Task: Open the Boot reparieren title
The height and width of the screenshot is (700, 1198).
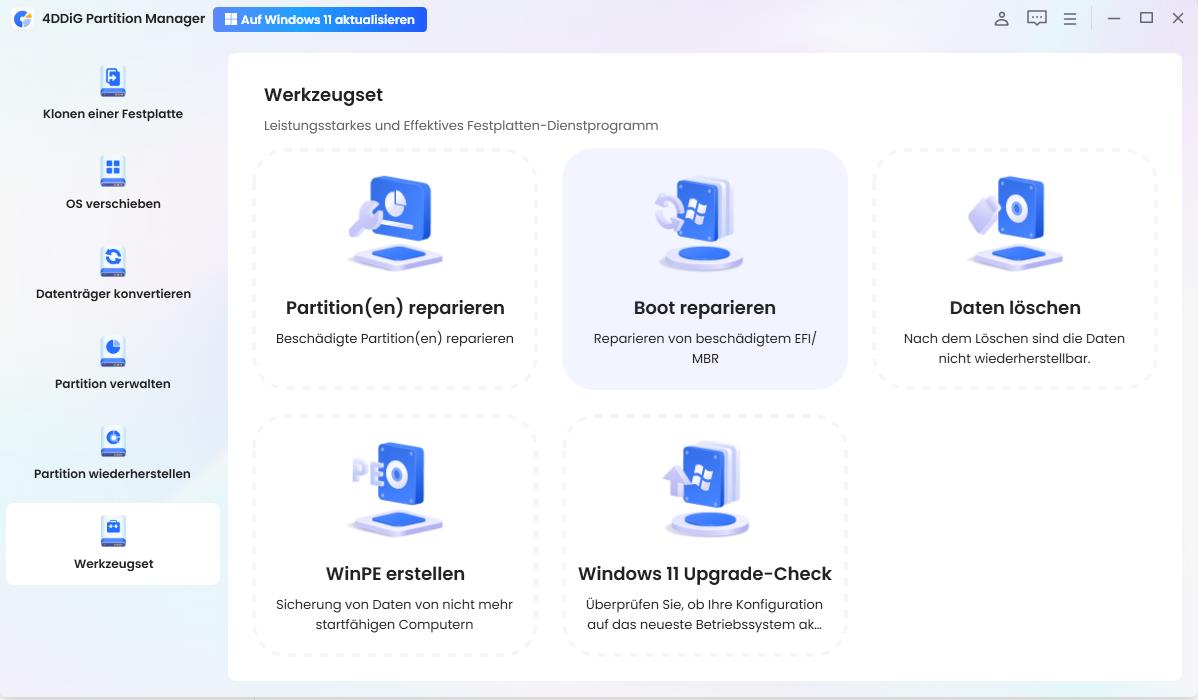Action: (704, 308)
